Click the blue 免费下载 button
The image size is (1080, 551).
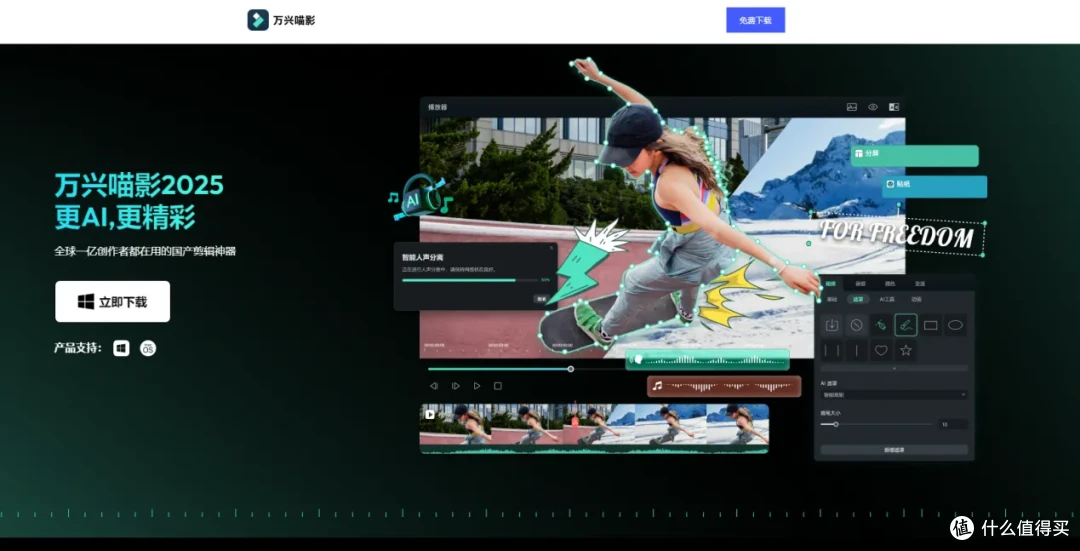pos(755,20)
